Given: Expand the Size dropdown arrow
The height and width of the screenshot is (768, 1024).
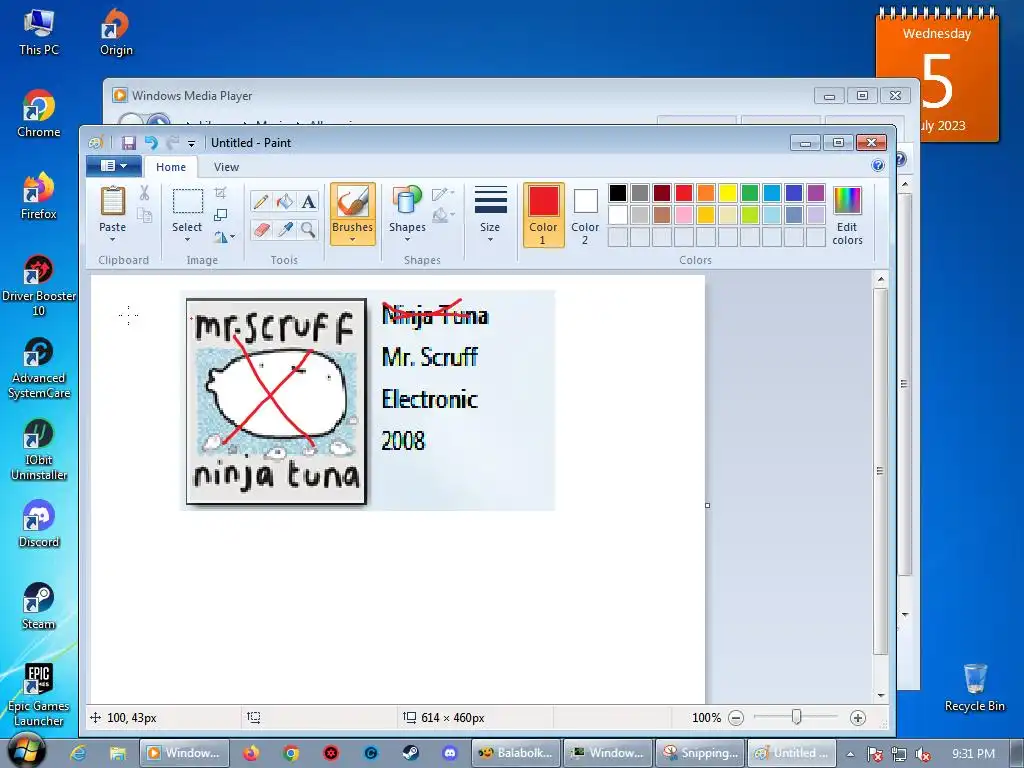Looking at the screenshot, I should [x=490, y=240].
